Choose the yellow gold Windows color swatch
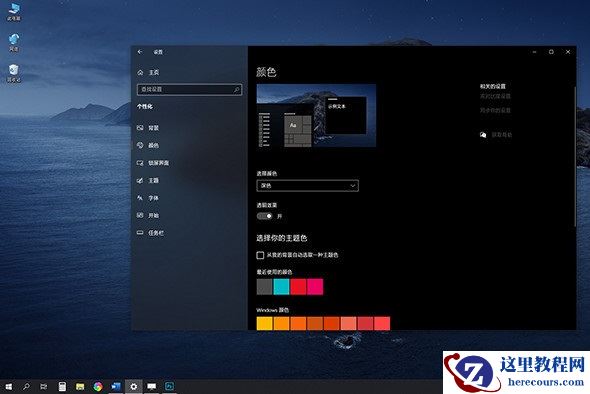The image size is (590, 394). tap(264, 324)
